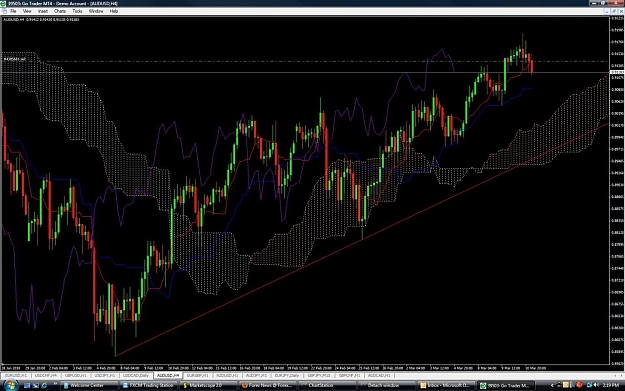Switch to the AUDJPY,H1 chart tab

[256, 375]
